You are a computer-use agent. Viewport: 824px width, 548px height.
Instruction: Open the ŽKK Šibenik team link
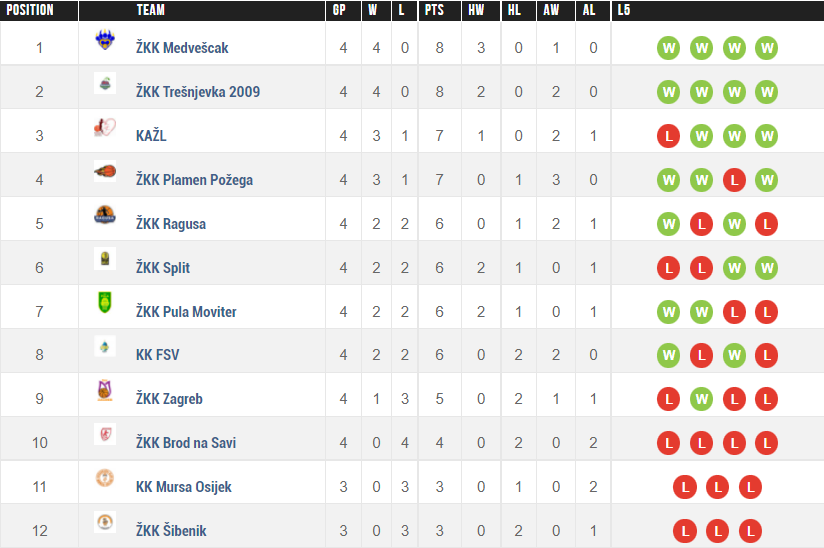point(171,531)
